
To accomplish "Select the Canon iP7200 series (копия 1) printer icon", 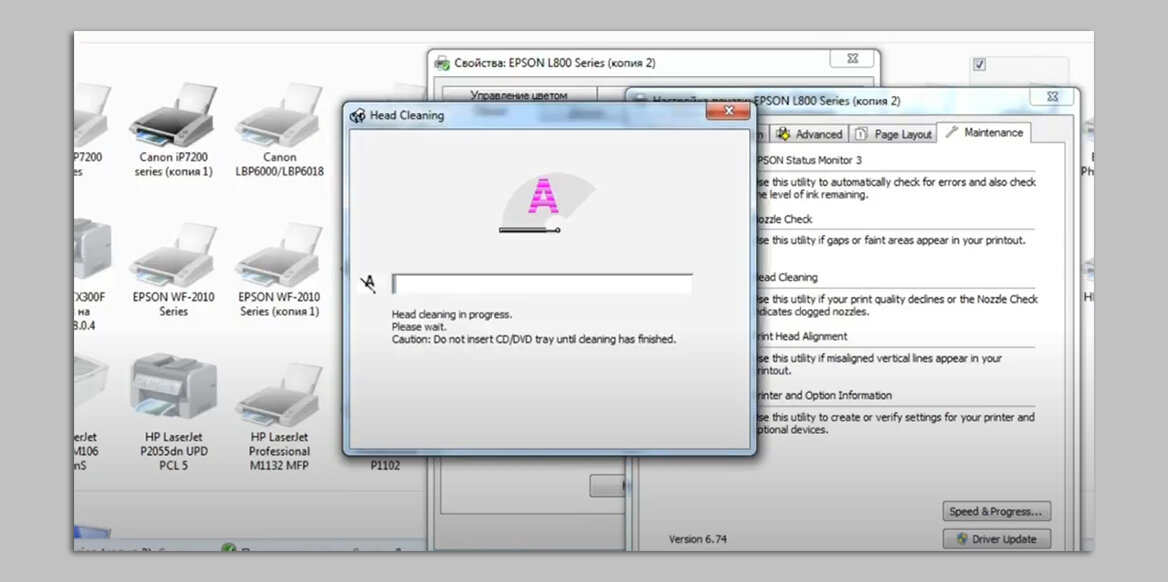I will click(x=174, y=115).
